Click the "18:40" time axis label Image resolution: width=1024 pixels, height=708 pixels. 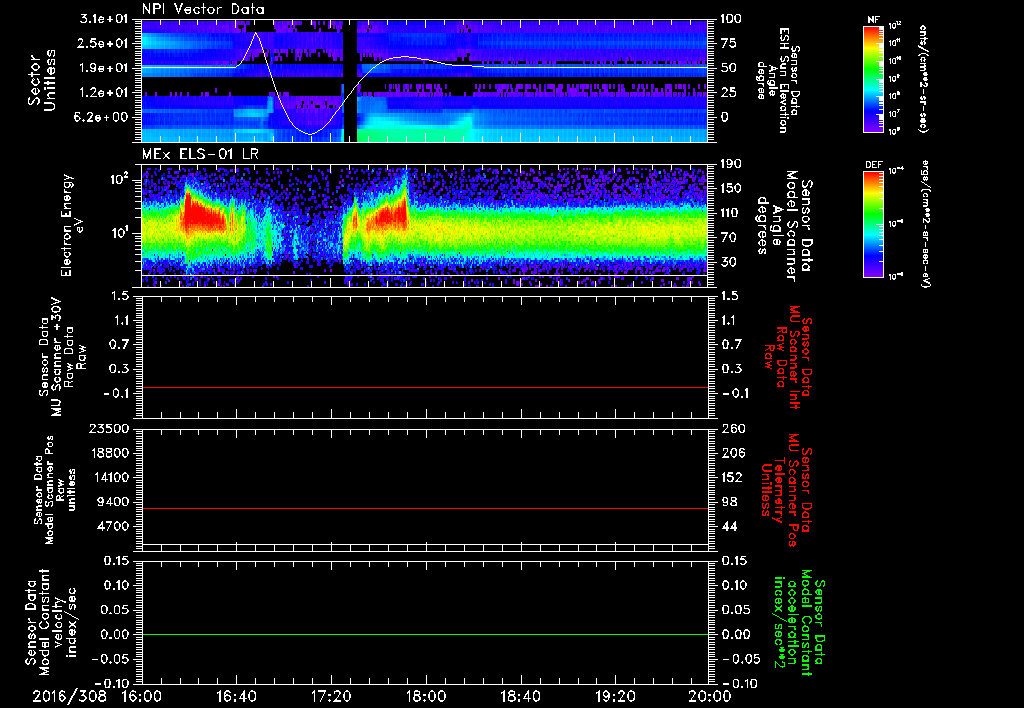(520, 696)
